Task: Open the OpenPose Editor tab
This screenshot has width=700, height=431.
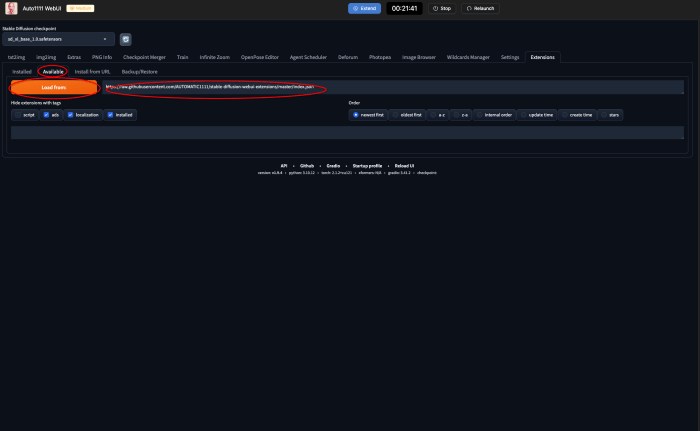Action: [260, 57]
